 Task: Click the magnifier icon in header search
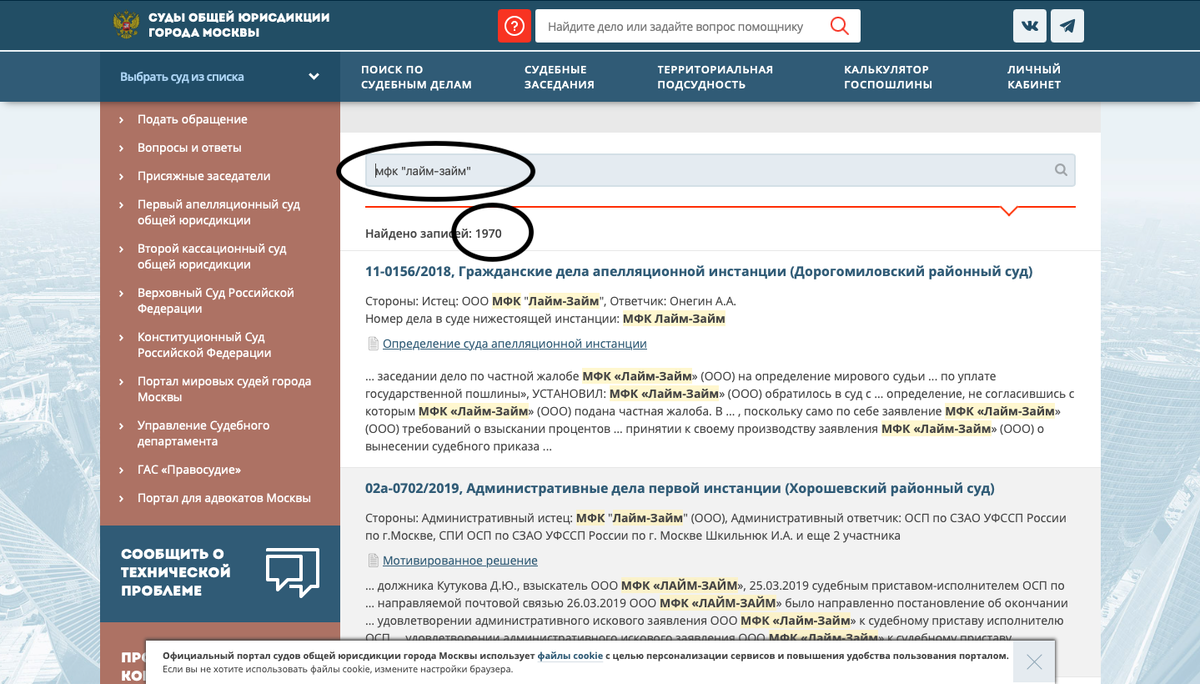[x=839, y=26]
